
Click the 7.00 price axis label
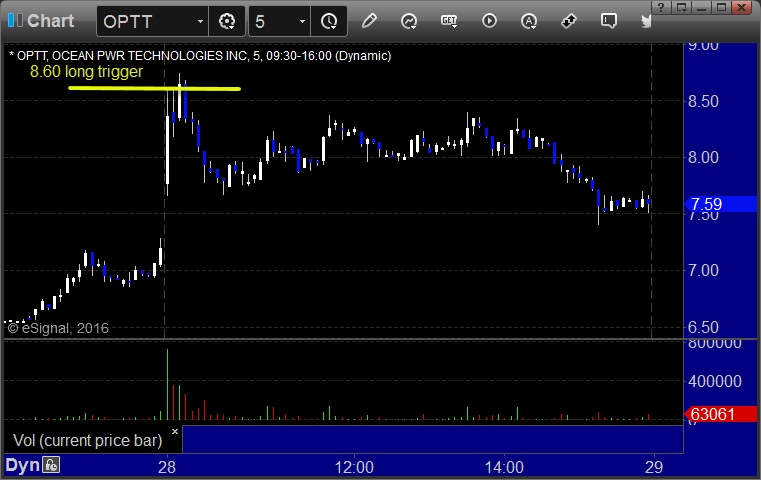pos(703,270)
